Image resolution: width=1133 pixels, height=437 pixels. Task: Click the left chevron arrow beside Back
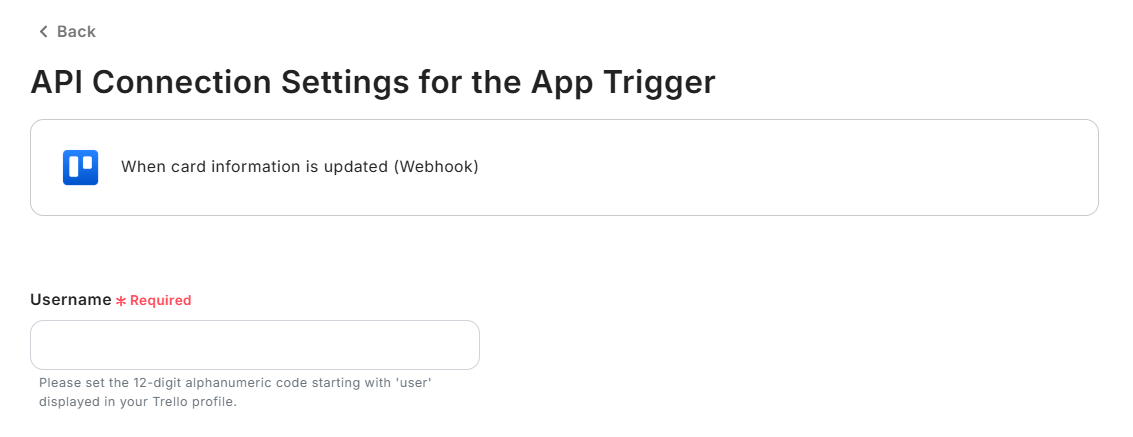pos(43,32)
